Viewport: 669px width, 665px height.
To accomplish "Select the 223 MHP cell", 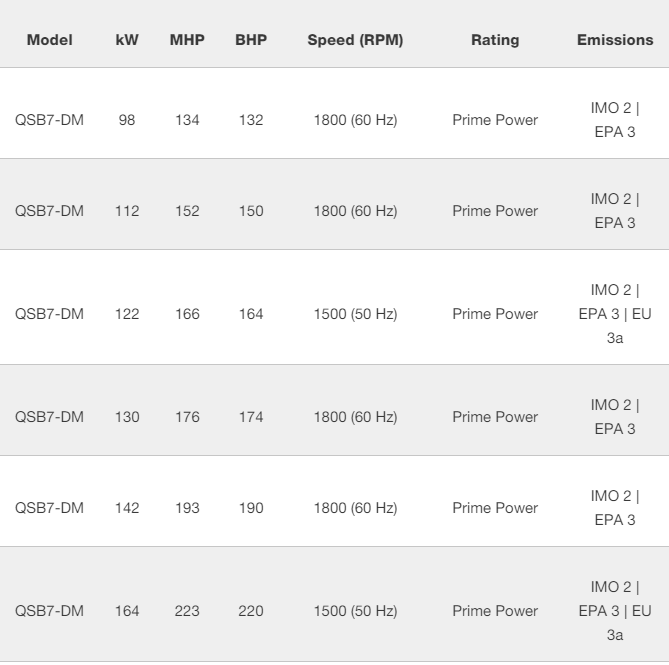I will 187,611.
